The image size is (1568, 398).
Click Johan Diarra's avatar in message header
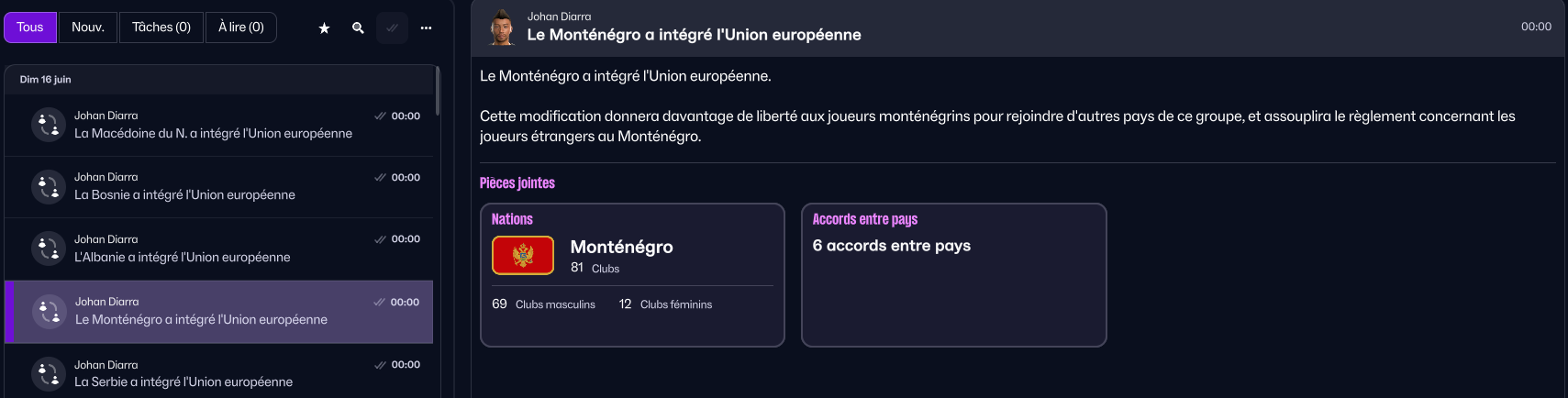[501, 28]
